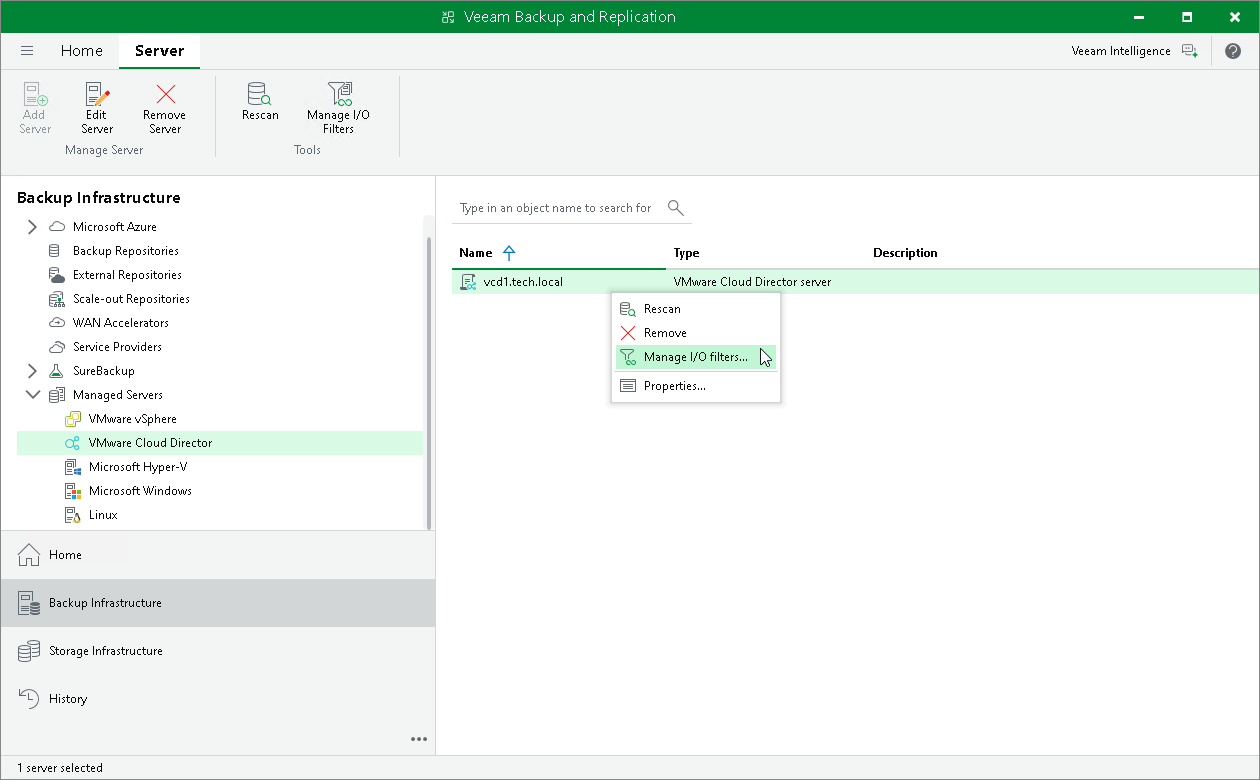This screenshot has width=1260, height=780.
Task: Select the External Repositories tree icon
Action: tap(56, 275)
